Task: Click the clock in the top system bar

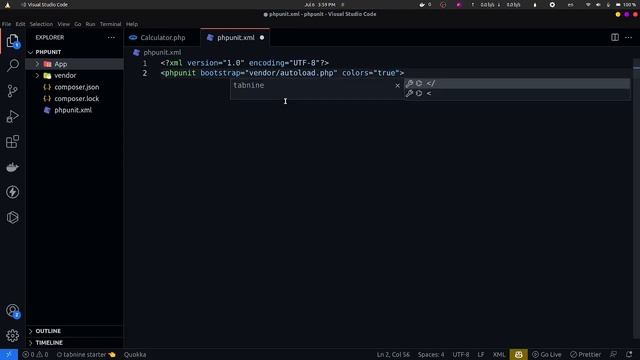Action: pyautogui.click(x=320, y=4)
